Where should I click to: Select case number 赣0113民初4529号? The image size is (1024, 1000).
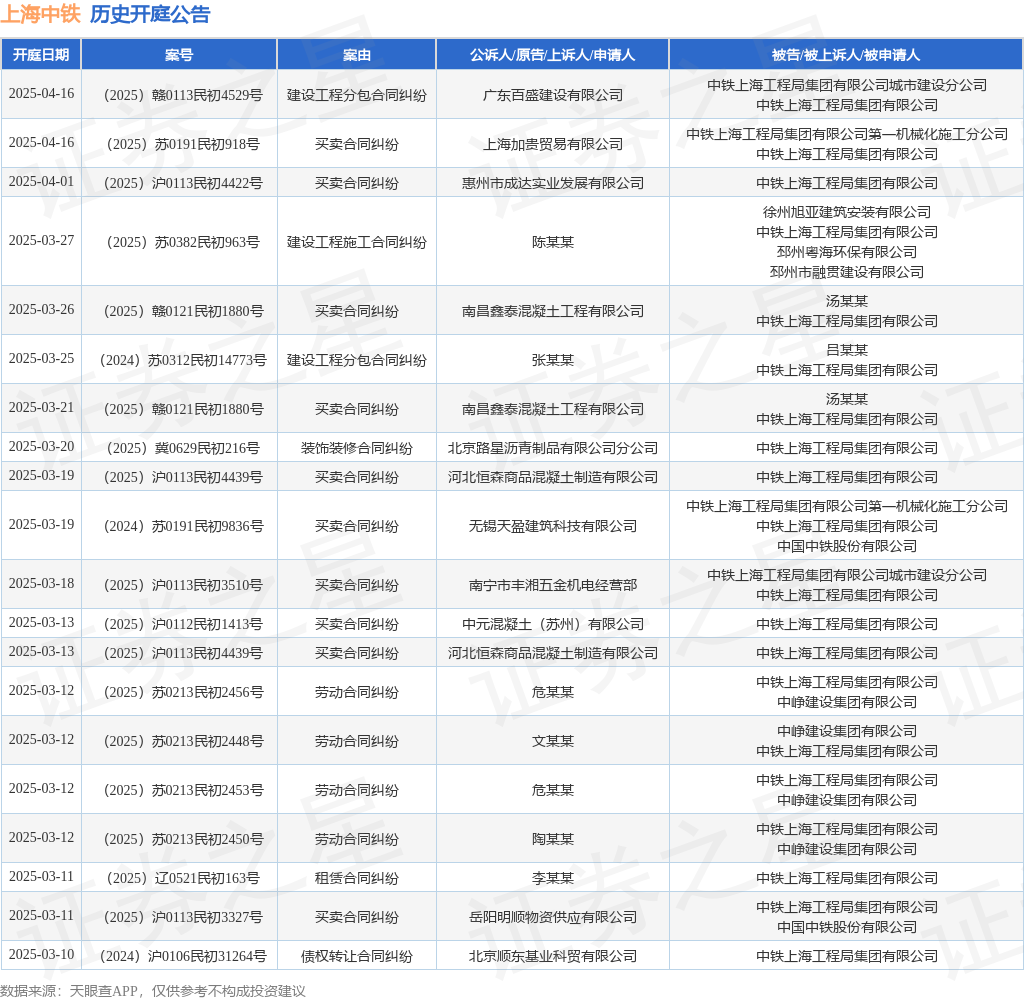coord(184,95)
